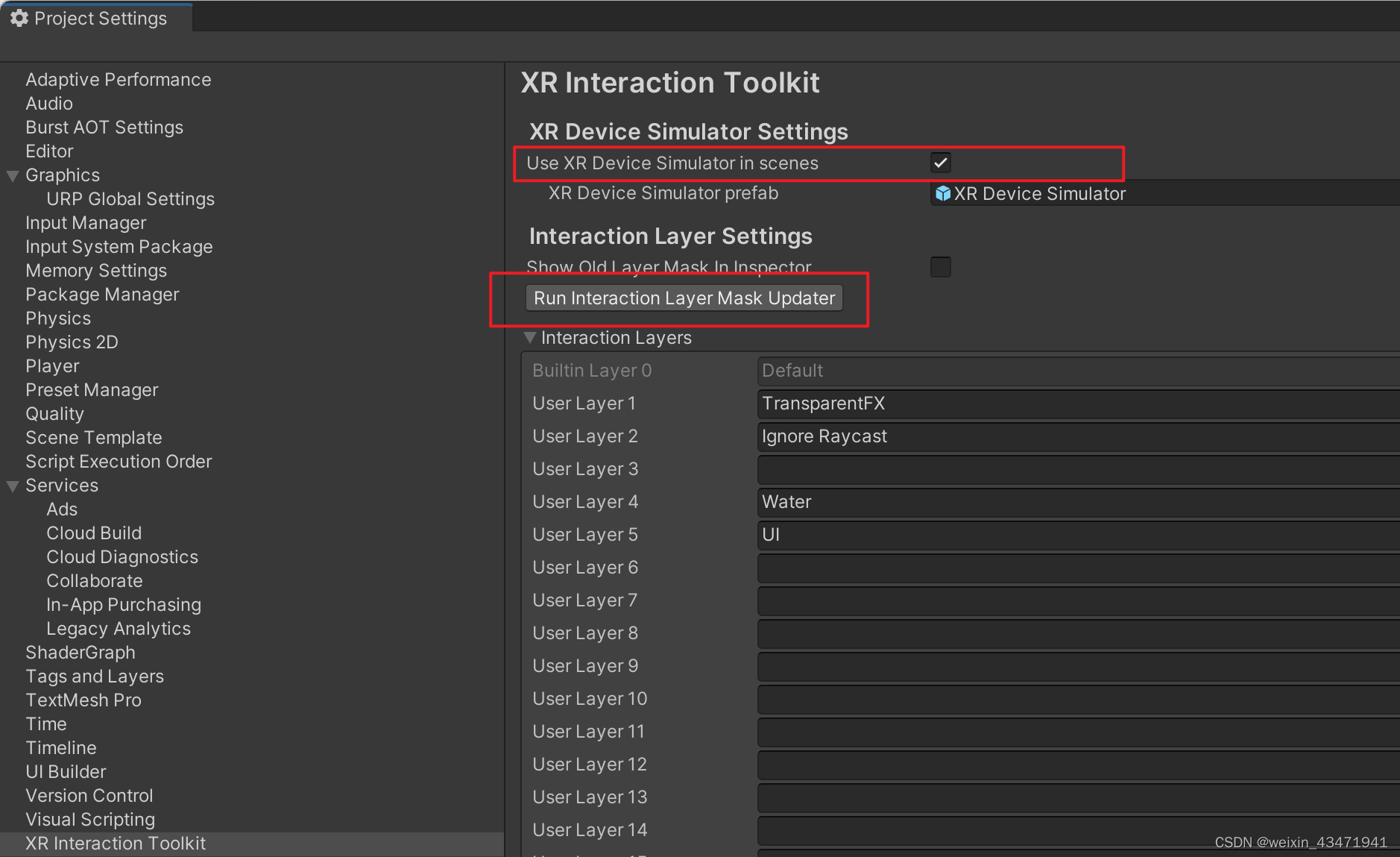Open TextMesh Pro settings

[x=83, y=700]
